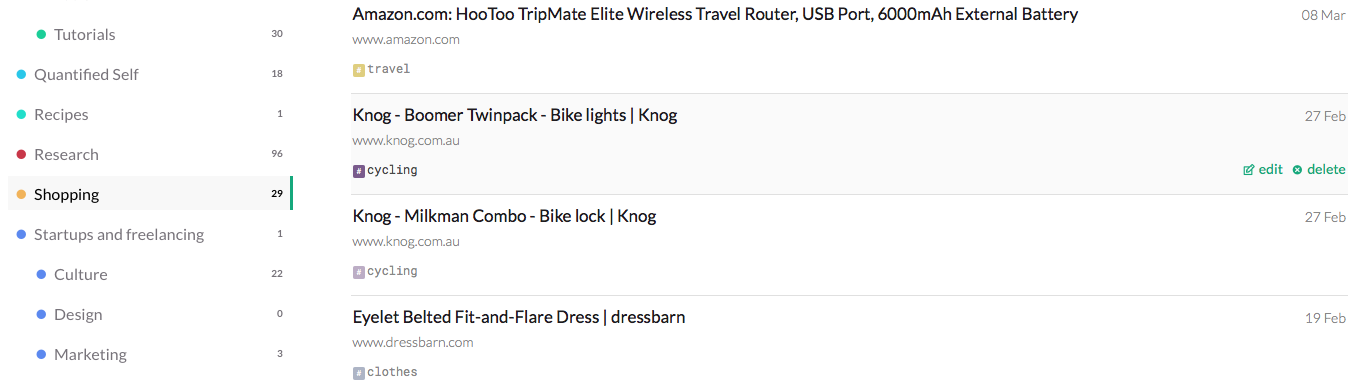
Task: Click the purple hash icon on Boomer Twinpack's cycling tag
Action: [x=358, y=171]
